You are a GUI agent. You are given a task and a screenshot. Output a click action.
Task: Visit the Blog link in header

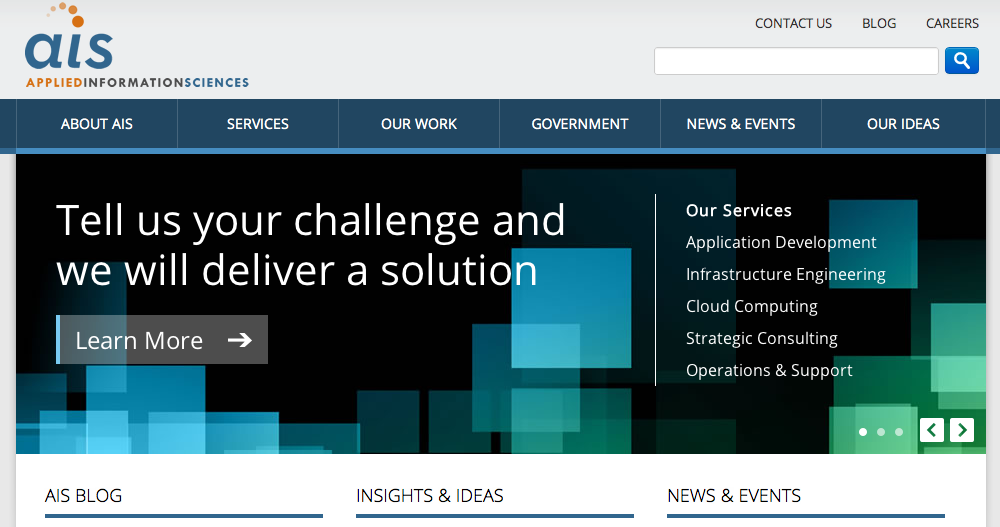click(x=879, y=23)
